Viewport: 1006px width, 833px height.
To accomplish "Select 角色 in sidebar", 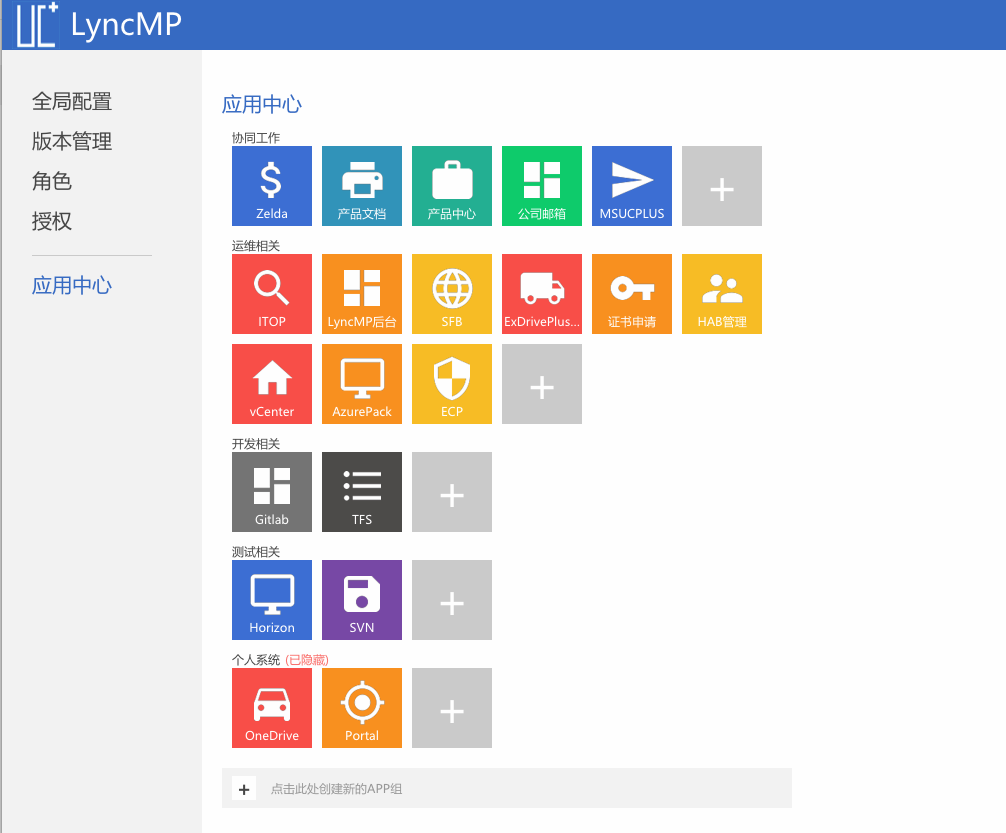I will pyautogui.click(x=52, y=181).
